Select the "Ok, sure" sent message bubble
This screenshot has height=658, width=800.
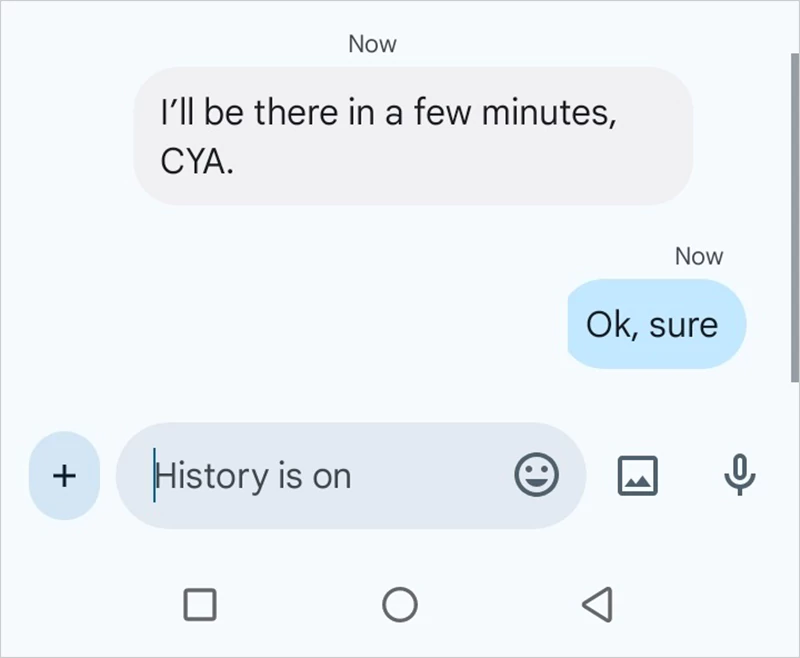pos(656,324)
